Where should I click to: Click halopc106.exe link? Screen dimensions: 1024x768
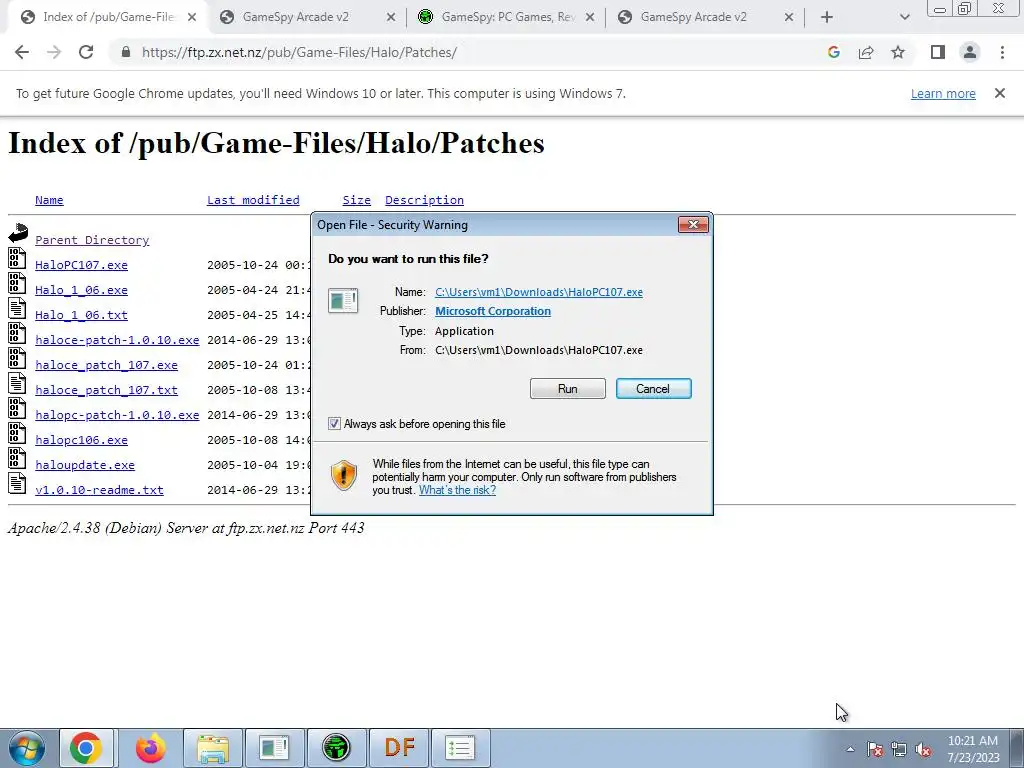[82, 440]
